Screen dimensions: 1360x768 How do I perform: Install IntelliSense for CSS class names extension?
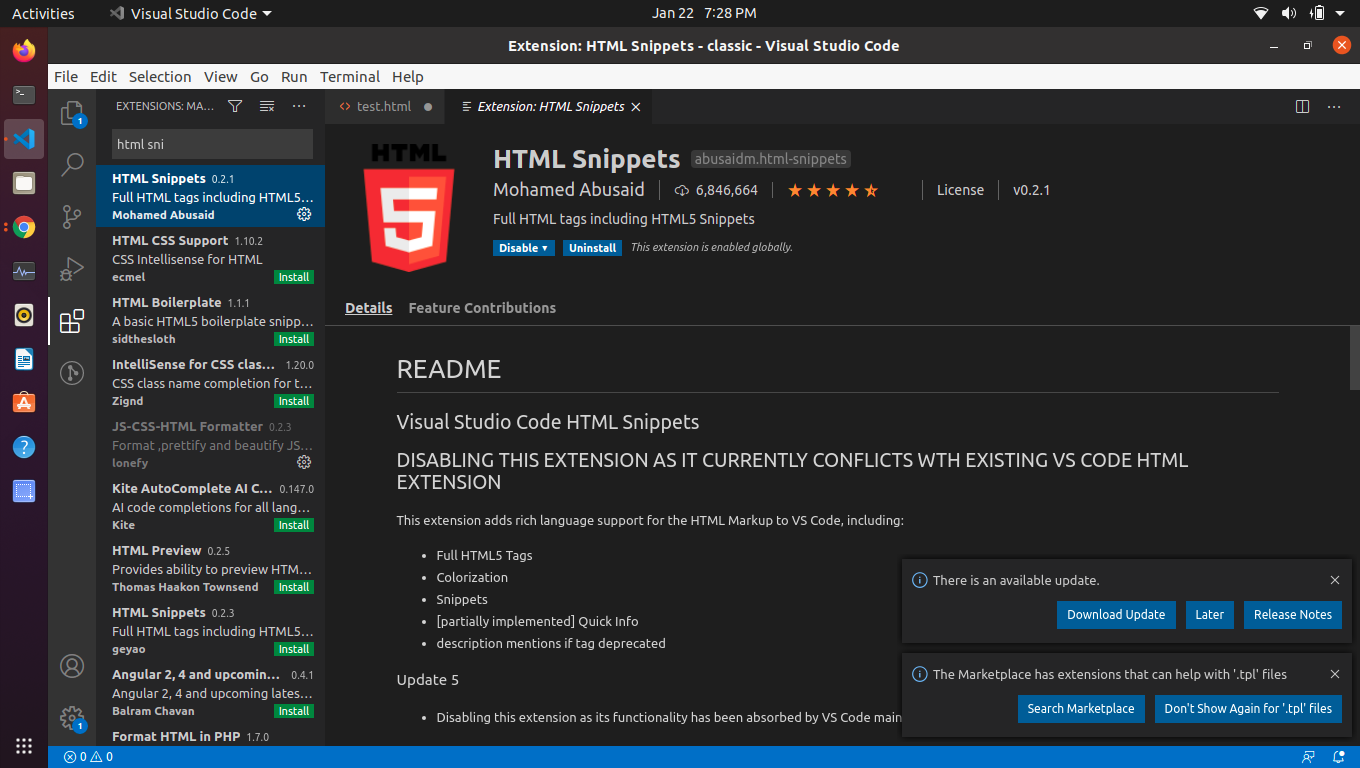[x=294, y=401]
